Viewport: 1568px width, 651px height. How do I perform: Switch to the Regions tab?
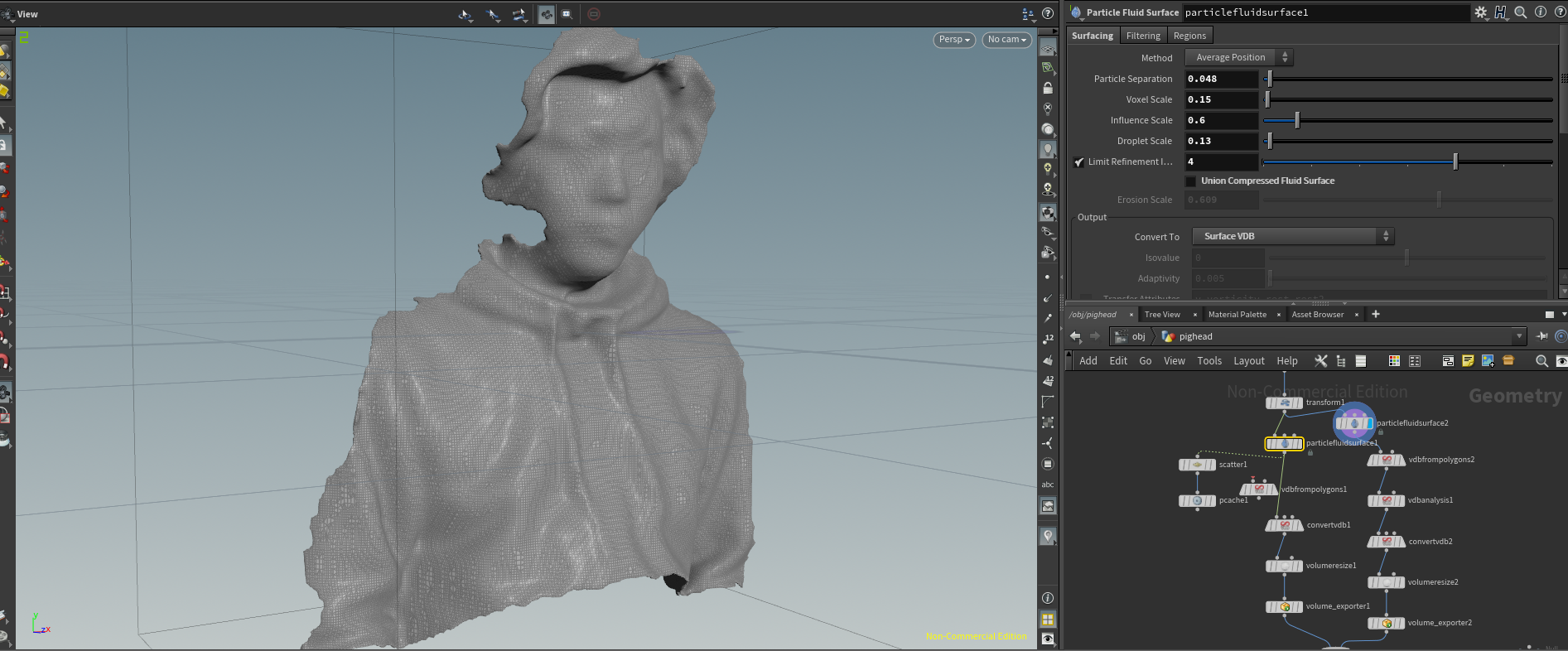coord(1189,36)
